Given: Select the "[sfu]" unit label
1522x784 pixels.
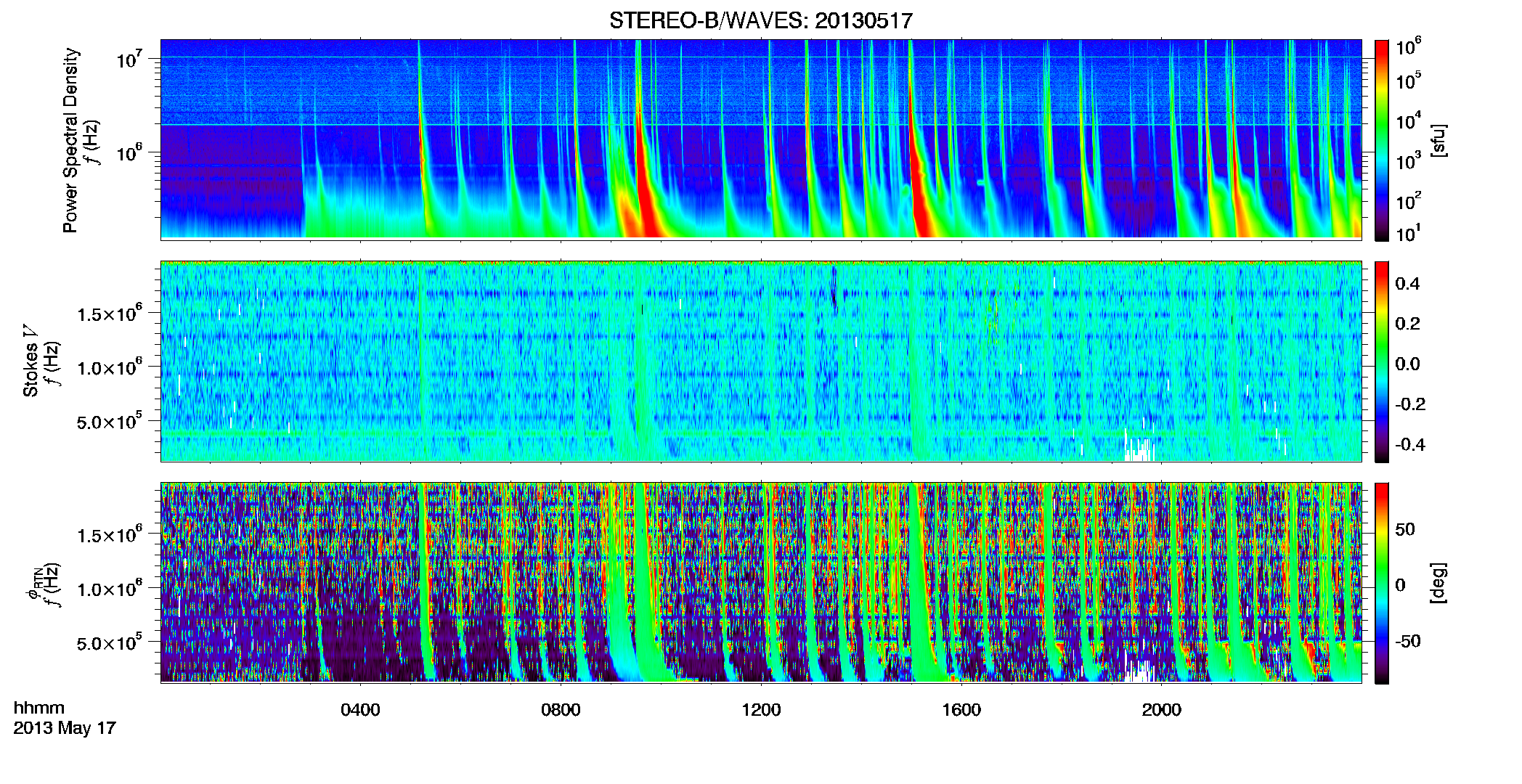Looking at the screenshot, I should pos(1438,140).
